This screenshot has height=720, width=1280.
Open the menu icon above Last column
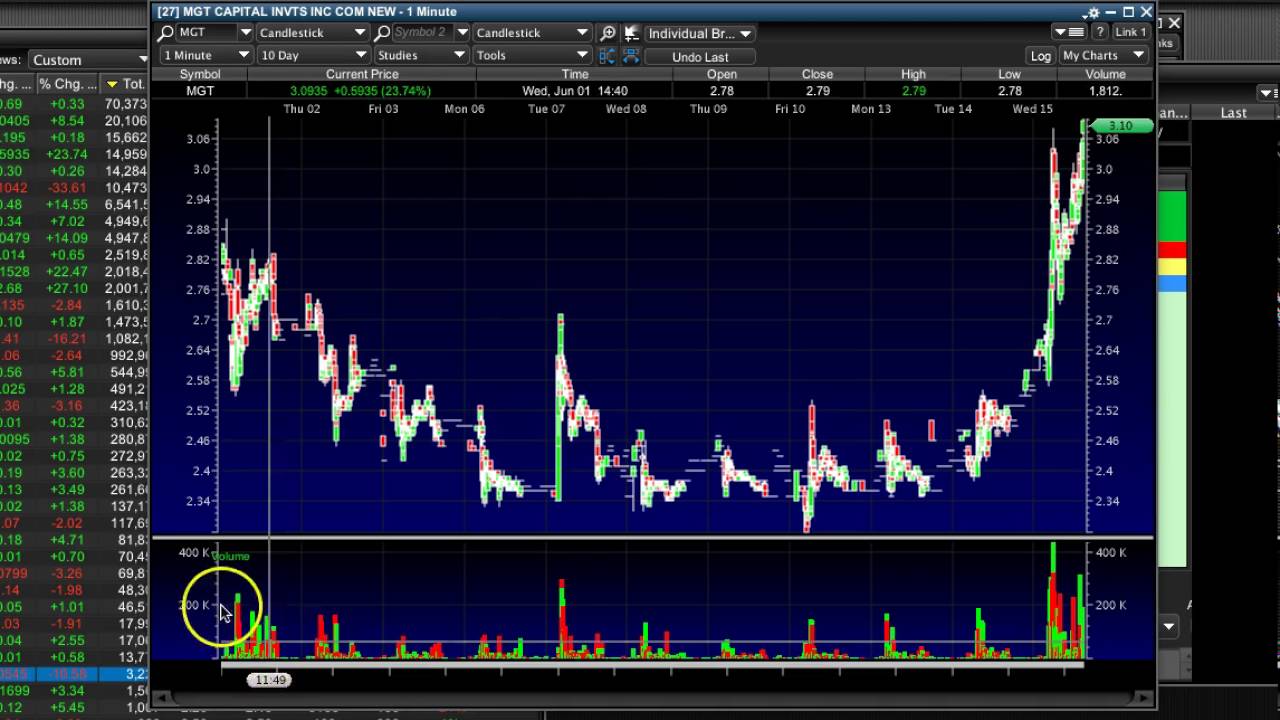pos(1267,92)
